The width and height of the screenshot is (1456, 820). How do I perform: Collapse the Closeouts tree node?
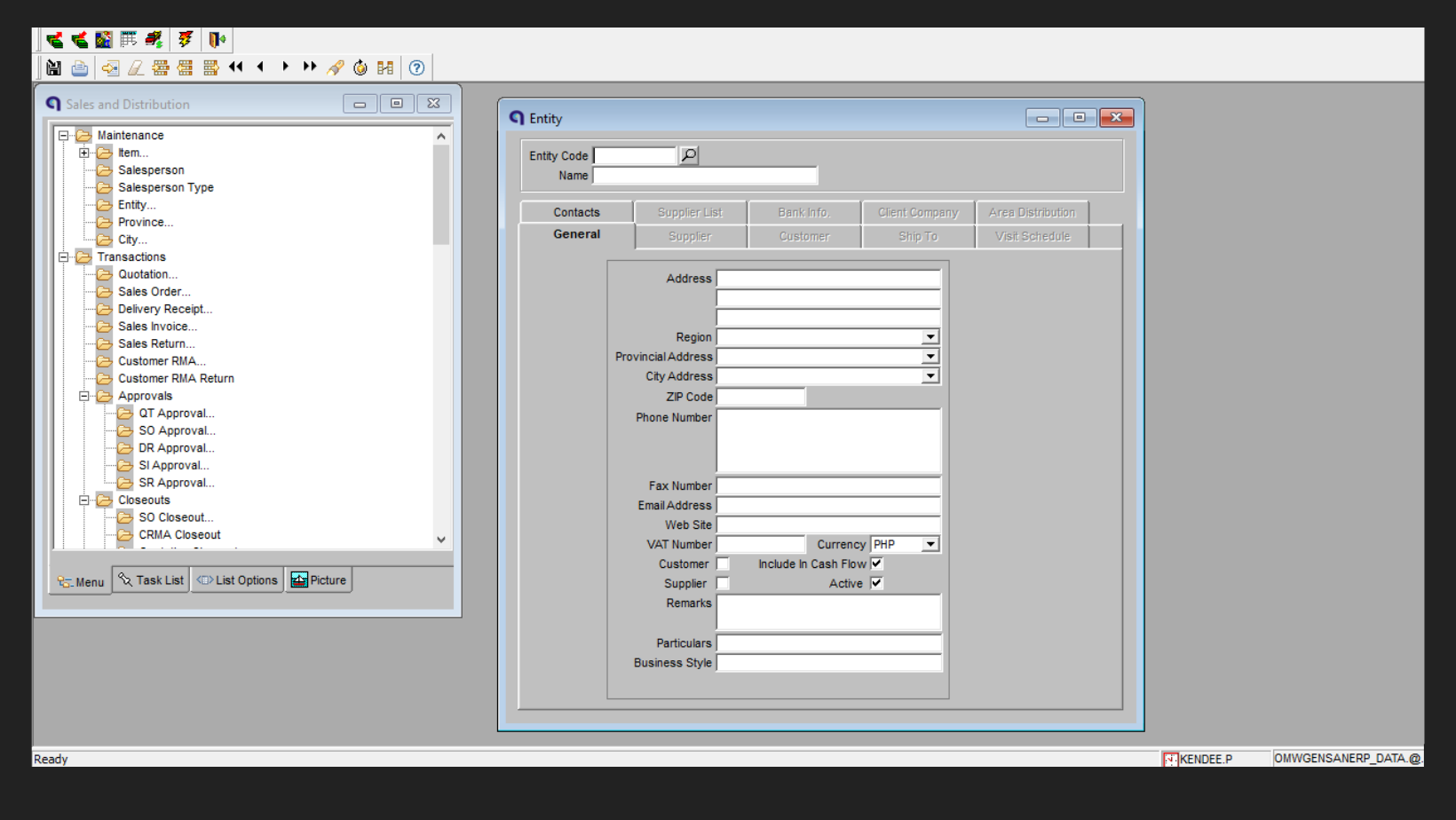84,501
